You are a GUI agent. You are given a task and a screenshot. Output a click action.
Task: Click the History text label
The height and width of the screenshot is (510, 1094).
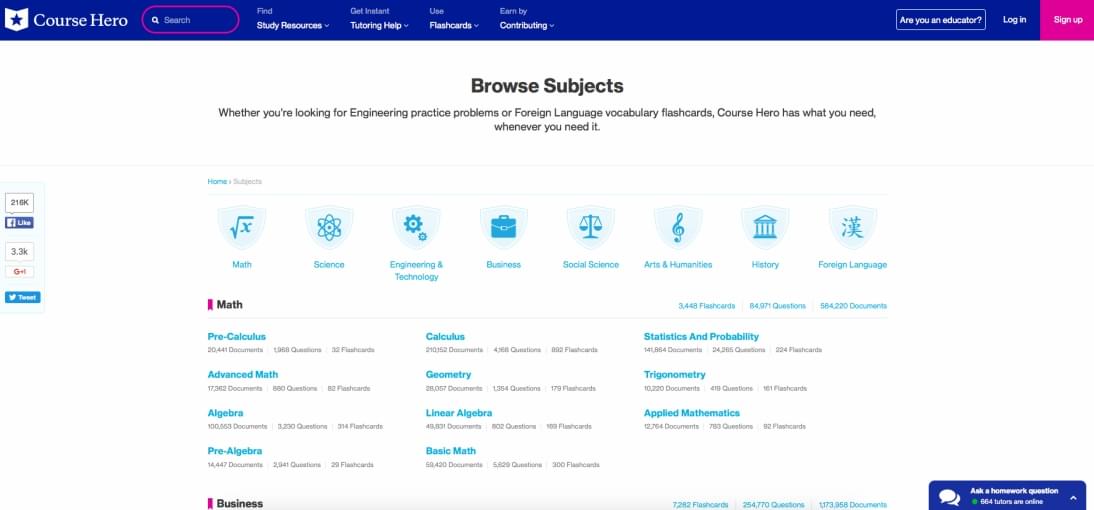click(765, 264)
